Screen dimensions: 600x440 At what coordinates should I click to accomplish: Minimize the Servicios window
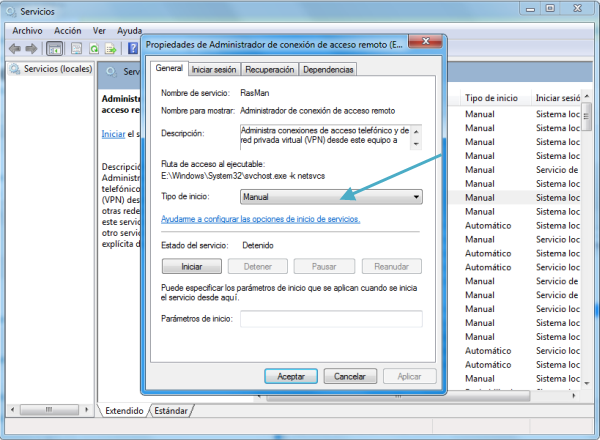(x=530, y=9)
